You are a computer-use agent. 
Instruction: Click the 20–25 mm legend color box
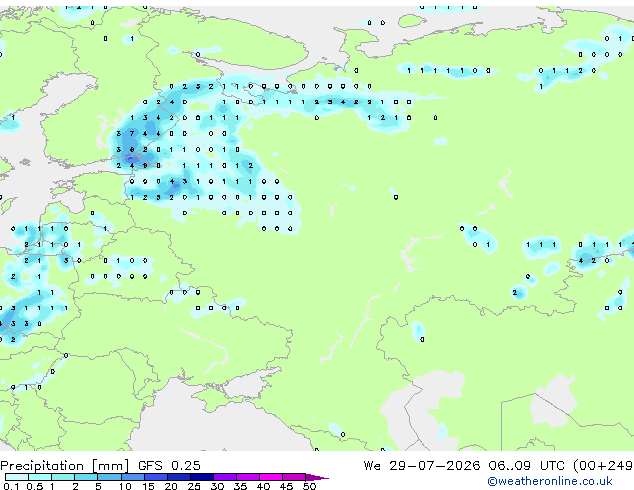[x=179, y=477]
